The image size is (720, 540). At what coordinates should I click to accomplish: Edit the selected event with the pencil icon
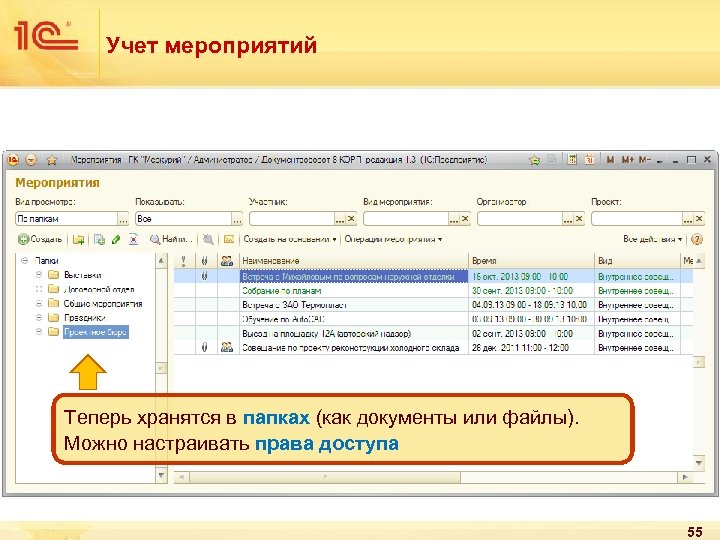point(116,239)
